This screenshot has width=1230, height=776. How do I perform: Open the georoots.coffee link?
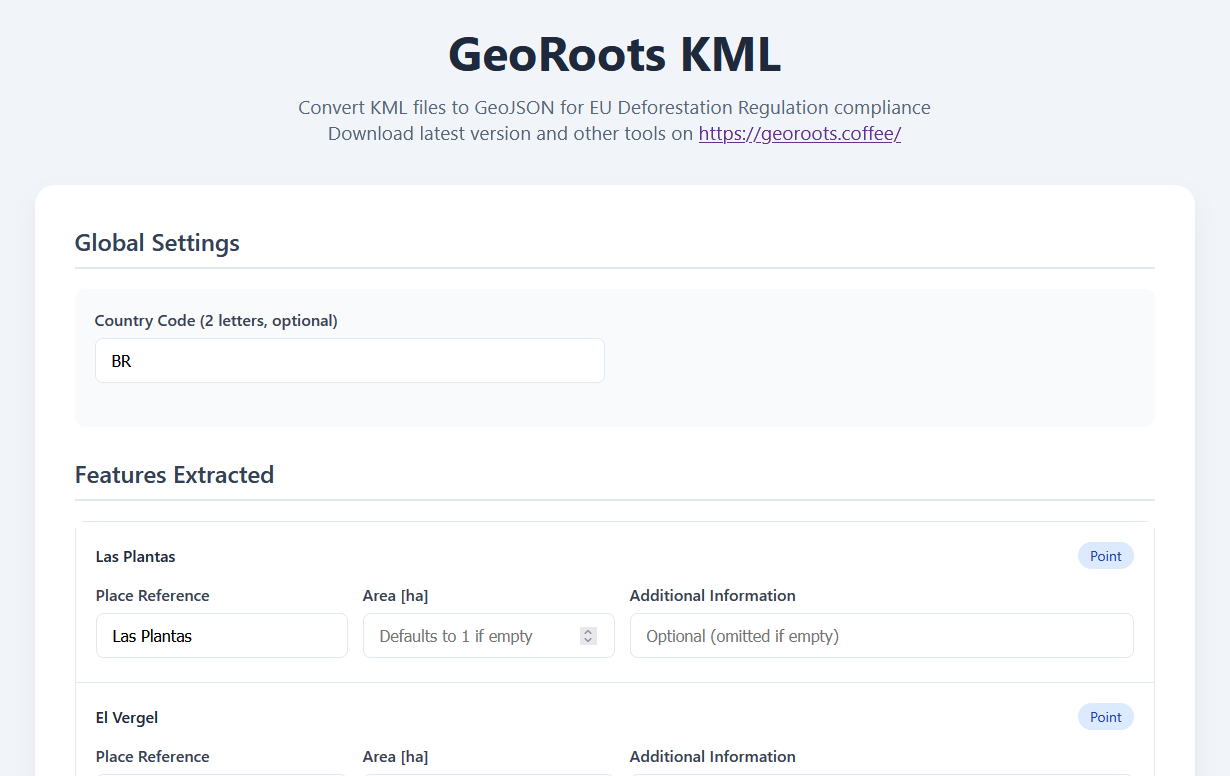[x=799, y=133]
